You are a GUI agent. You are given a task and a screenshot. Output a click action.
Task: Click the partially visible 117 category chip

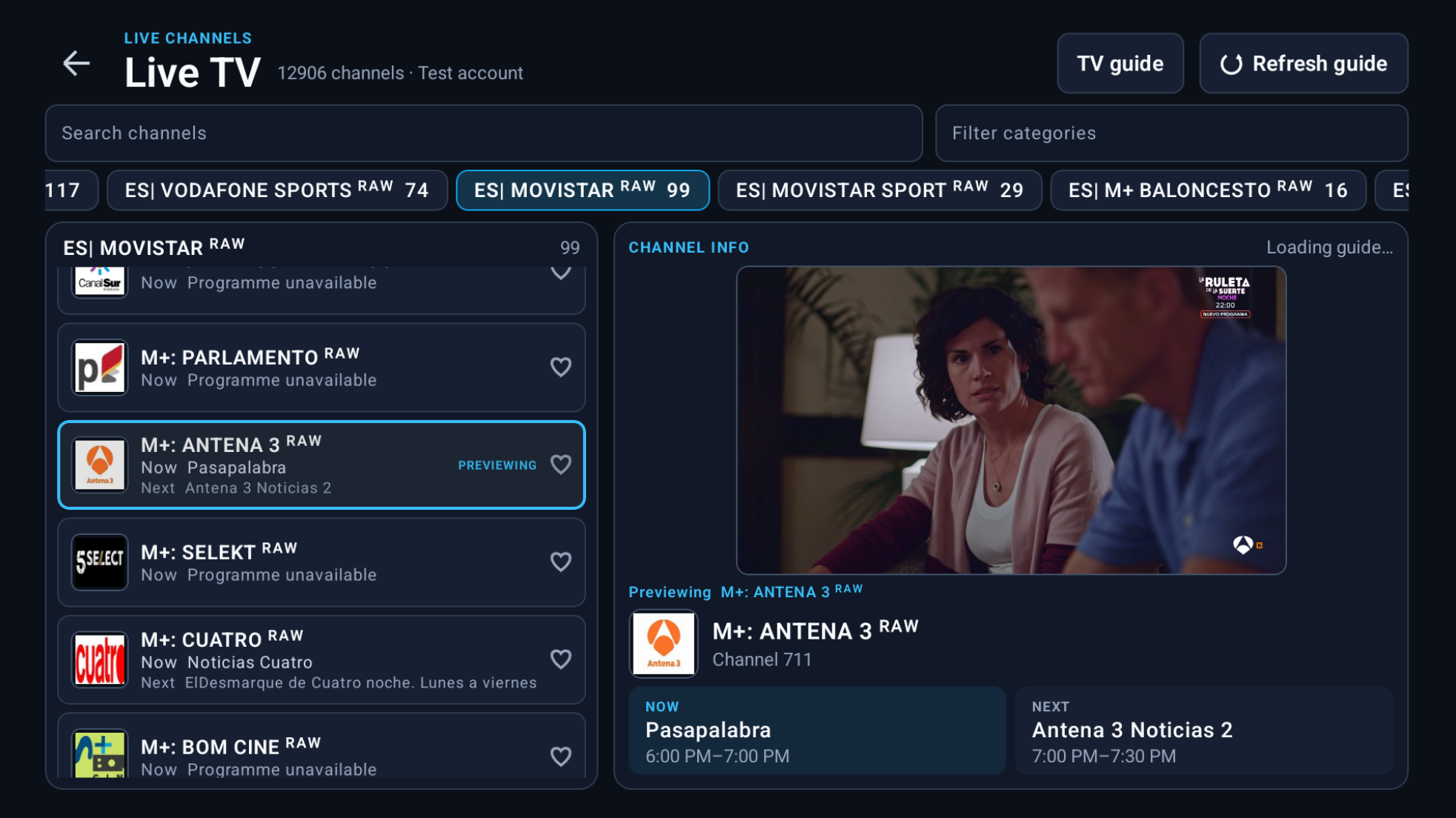(71, 190)
